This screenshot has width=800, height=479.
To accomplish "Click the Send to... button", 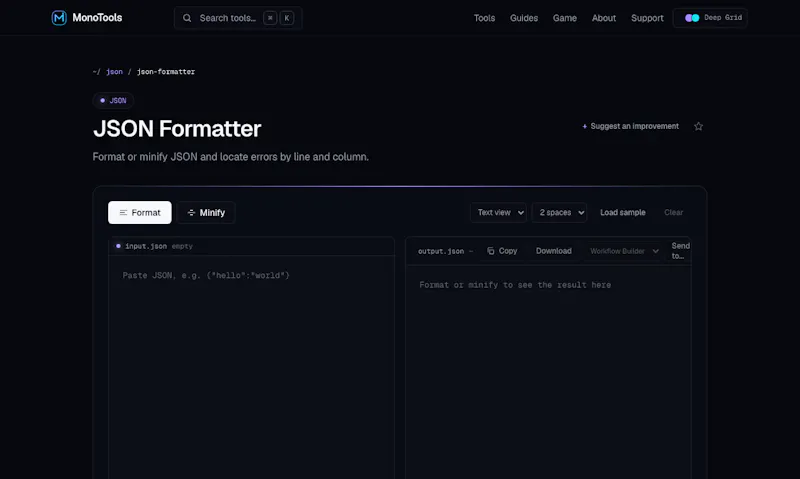I will click(681, 251).
